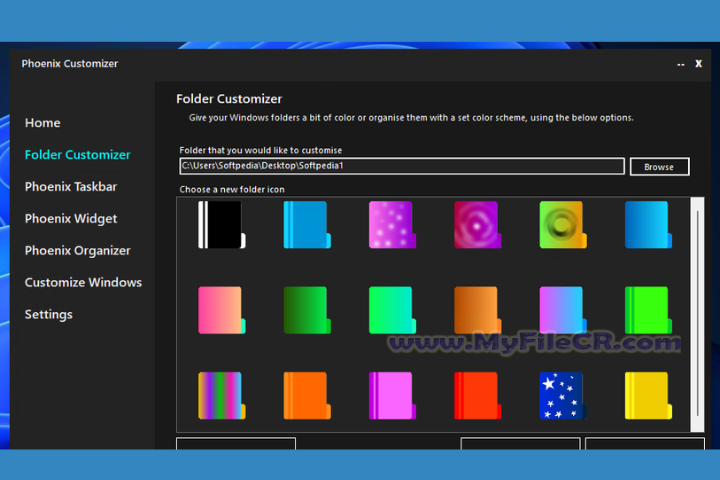Select the blue folder with white stars
Viewport: 720px width, 480px height.
tap(563, 395)
